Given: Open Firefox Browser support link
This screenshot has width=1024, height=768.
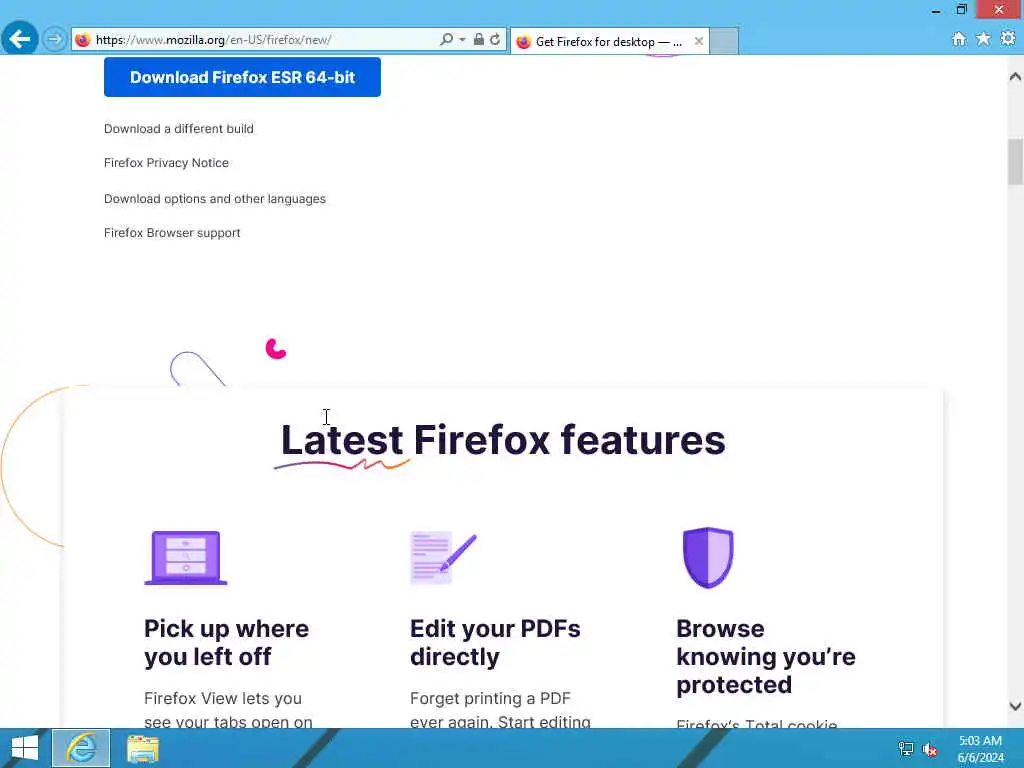Looking at the screenshot, I should click(x=172, y=232).
